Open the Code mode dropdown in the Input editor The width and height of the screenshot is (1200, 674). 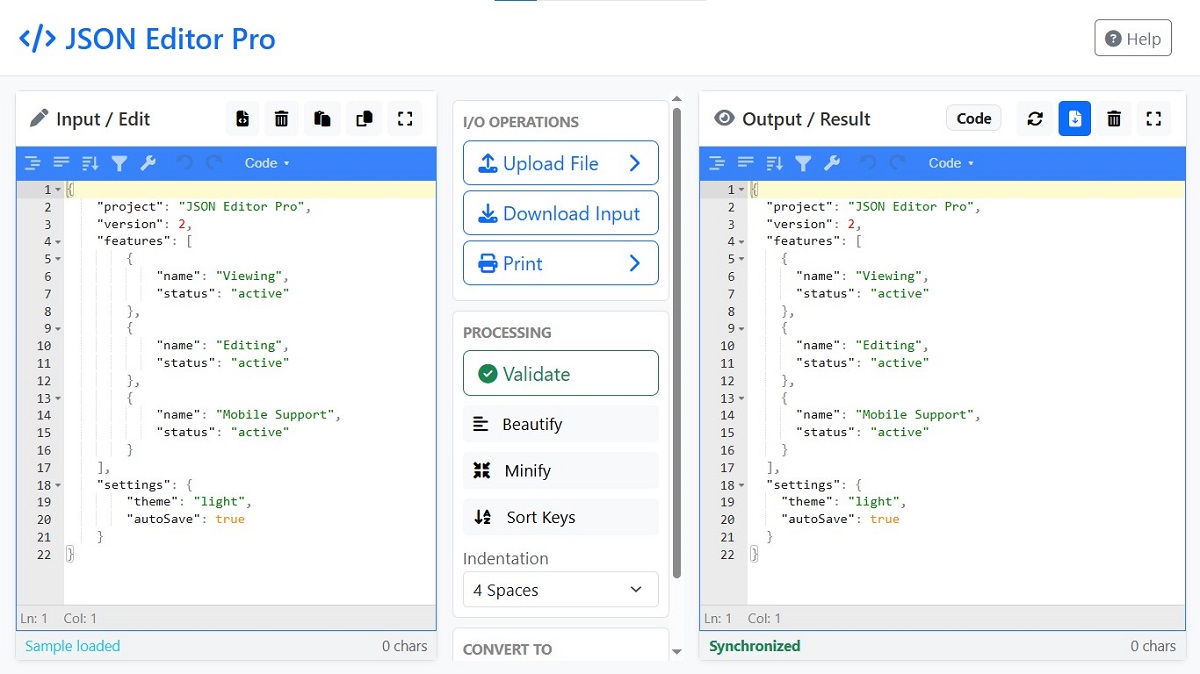(266, 163)
